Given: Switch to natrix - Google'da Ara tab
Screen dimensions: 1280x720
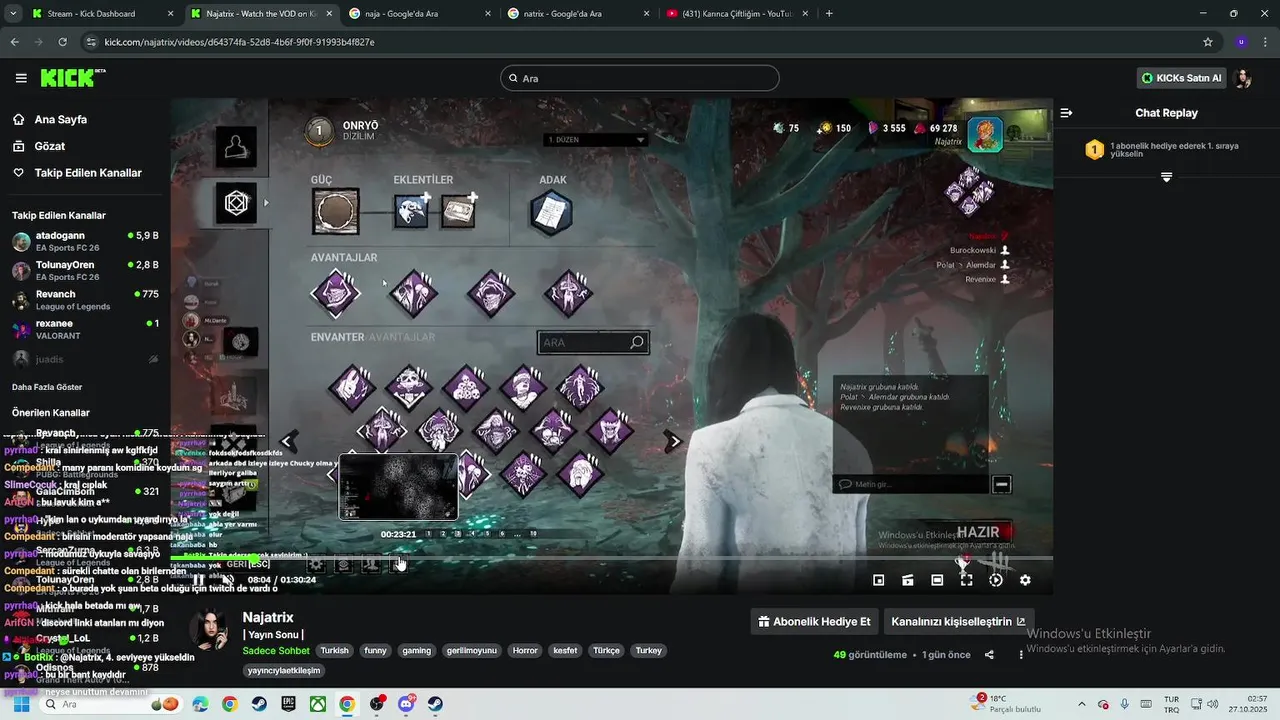Looking at the screenshot, I should pos(577,14).
